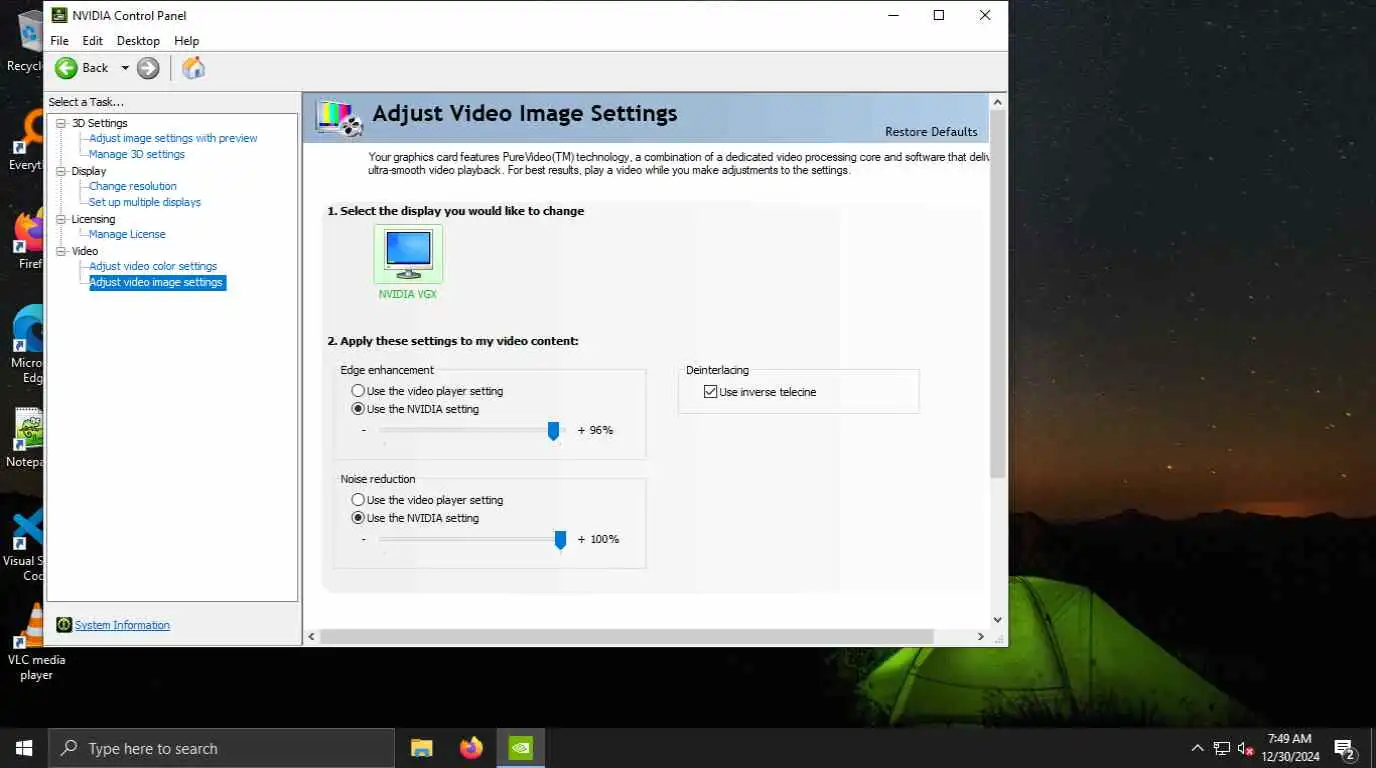Click scroll right arrow in settings panel

pos(980,636)
